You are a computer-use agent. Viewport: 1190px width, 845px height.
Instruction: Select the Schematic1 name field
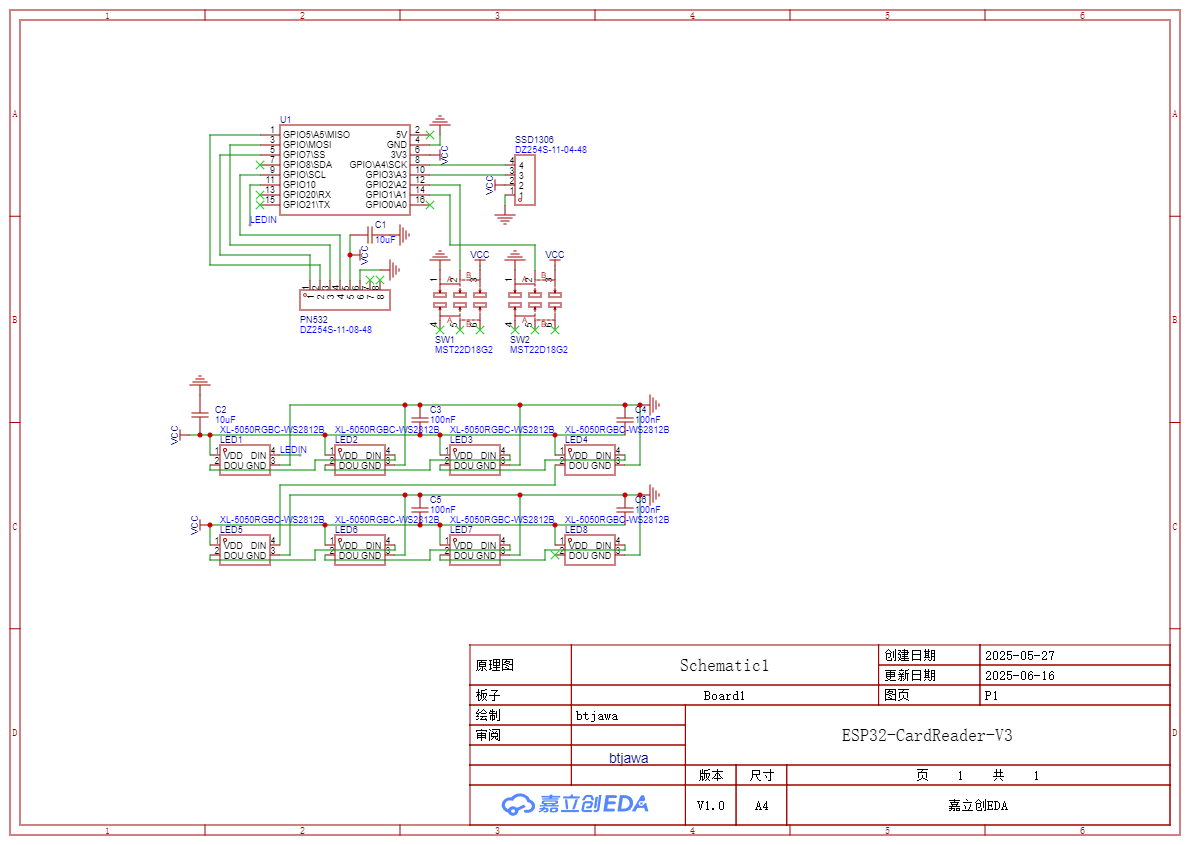click(724, 665)
